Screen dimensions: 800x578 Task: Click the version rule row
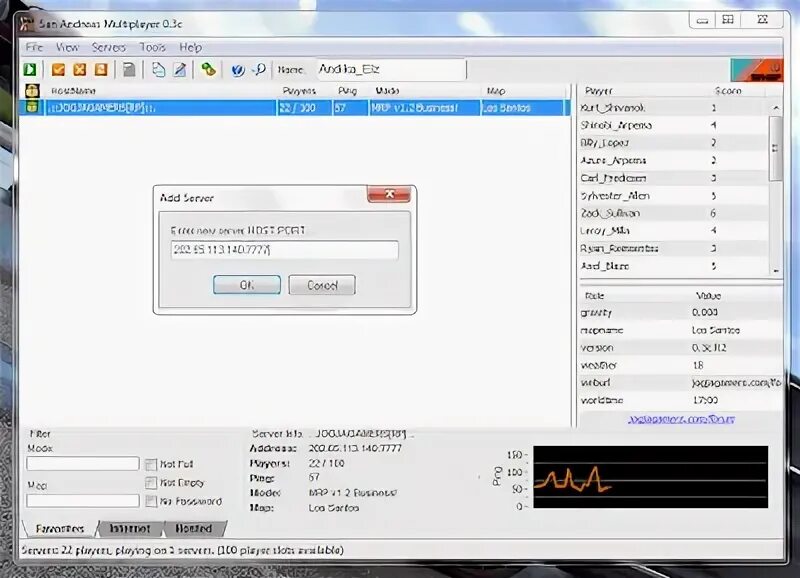(x=681, y=348)
